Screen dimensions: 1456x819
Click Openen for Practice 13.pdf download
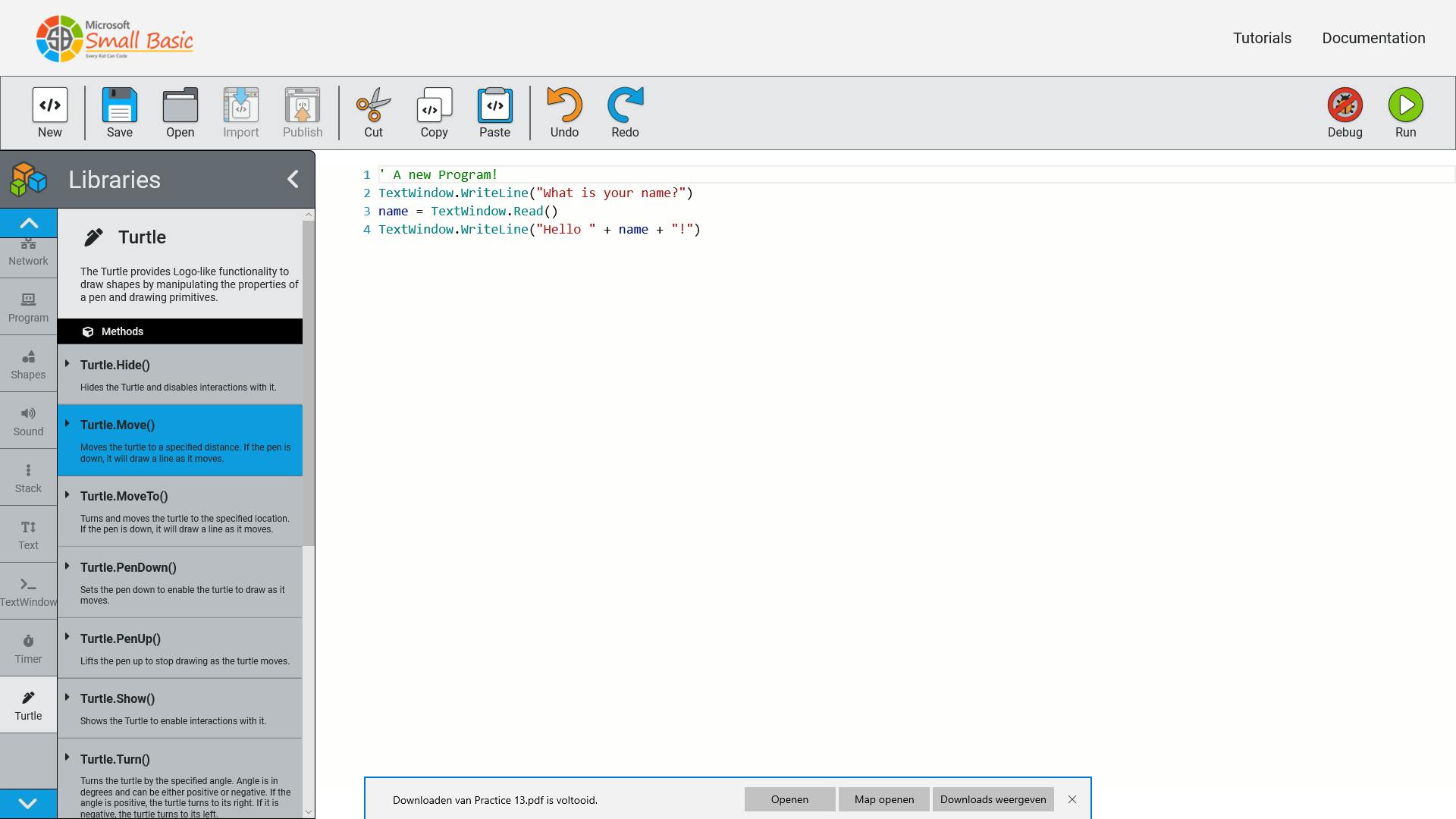(x=789, y=799)
